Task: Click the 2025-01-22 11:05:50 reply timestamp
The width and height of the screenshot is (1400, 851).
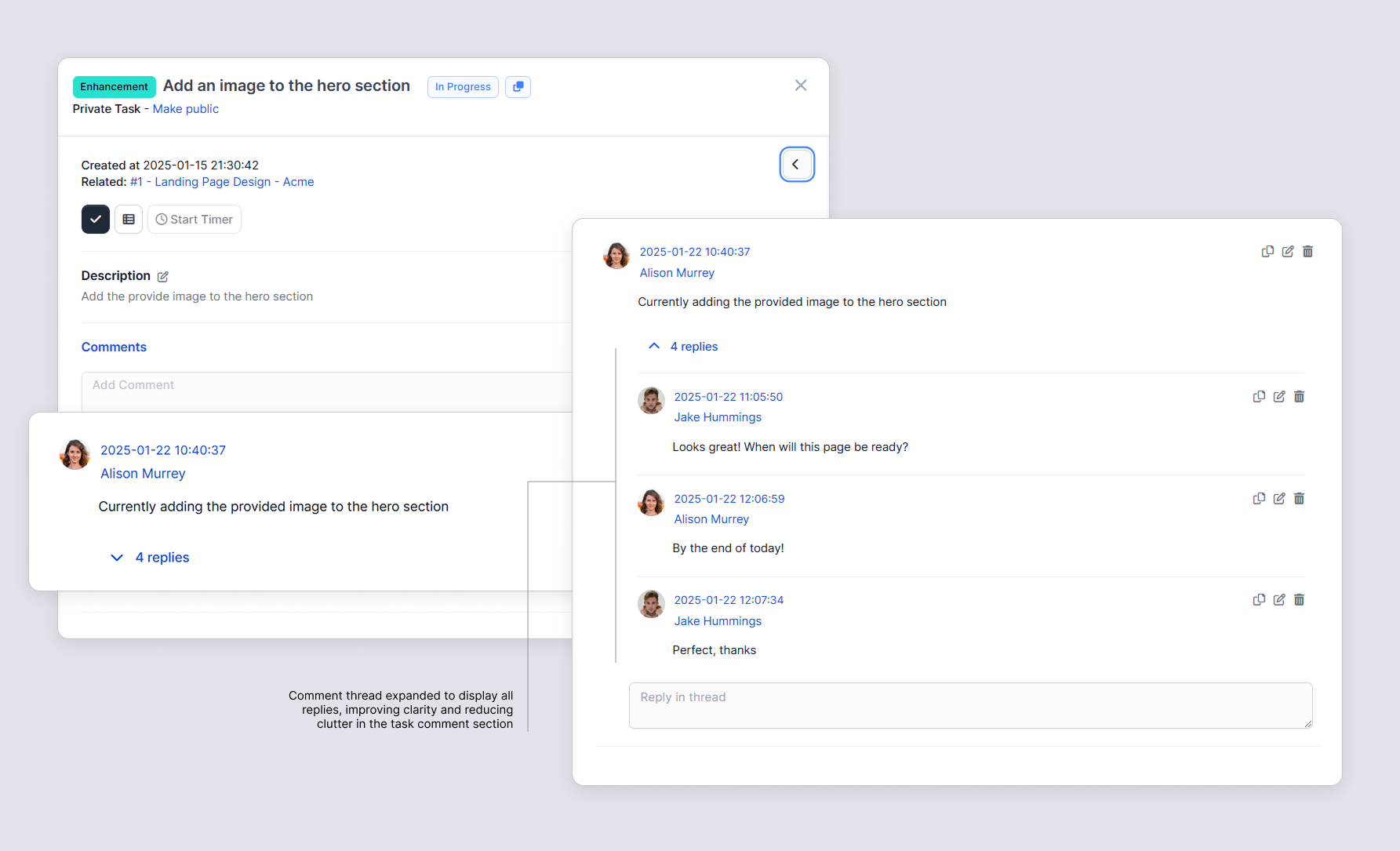Action: 729,397
